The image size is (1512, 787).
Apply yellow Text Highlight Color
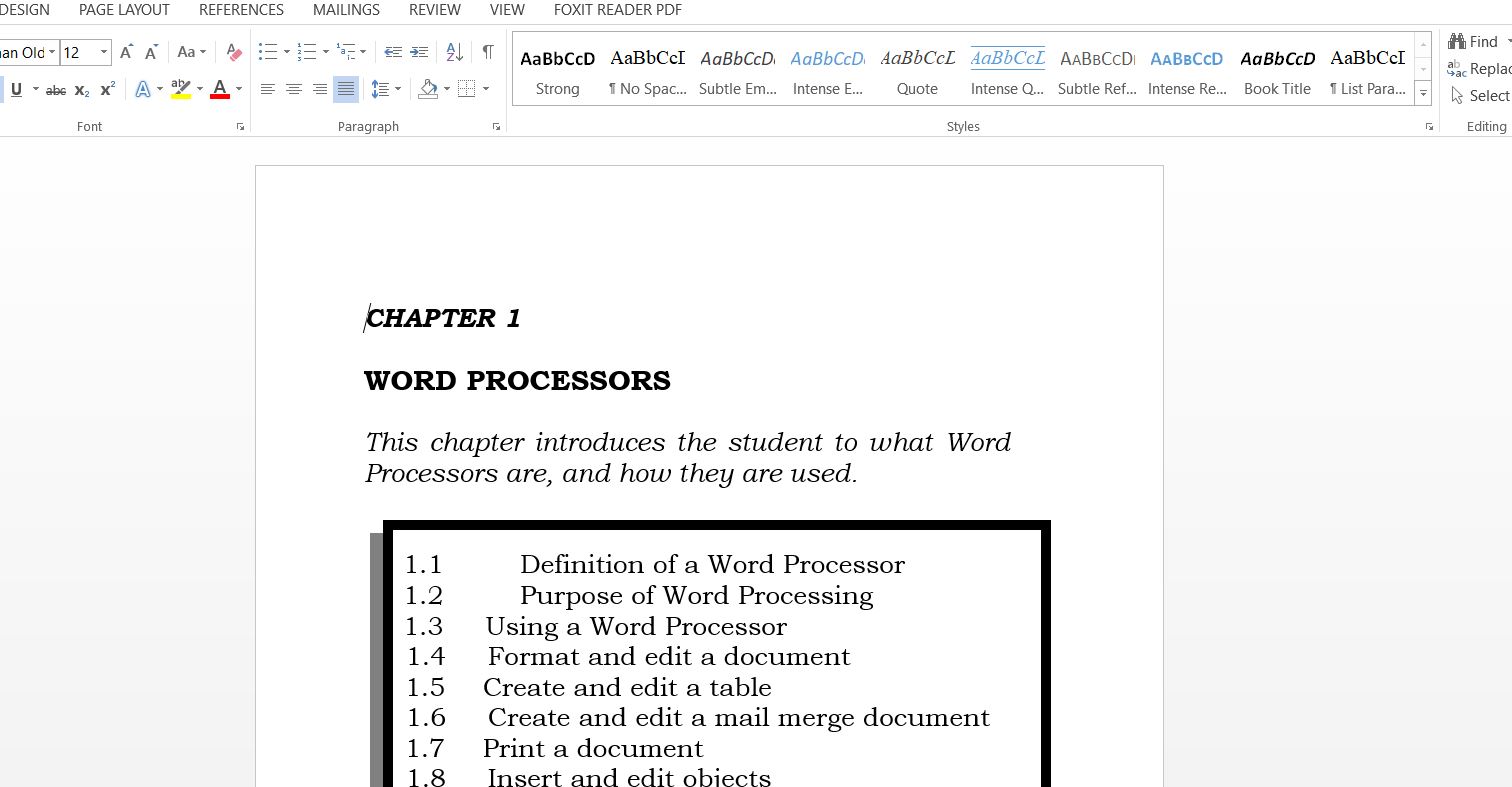click(x=180, y=89)
